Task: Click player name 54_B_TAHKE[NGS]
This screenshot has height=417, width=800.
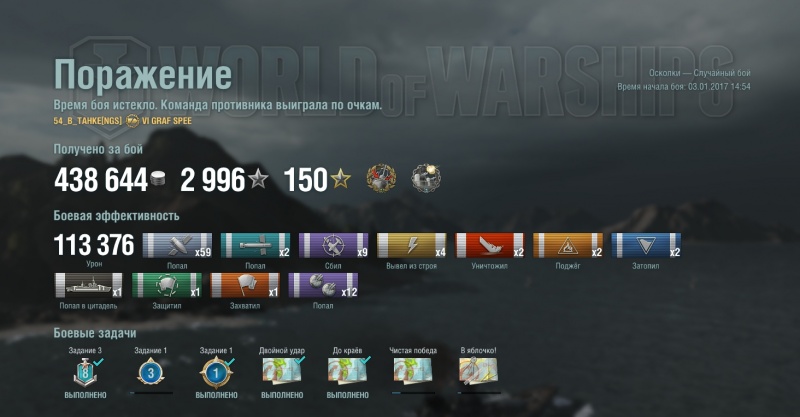Action: coord(88,121)
